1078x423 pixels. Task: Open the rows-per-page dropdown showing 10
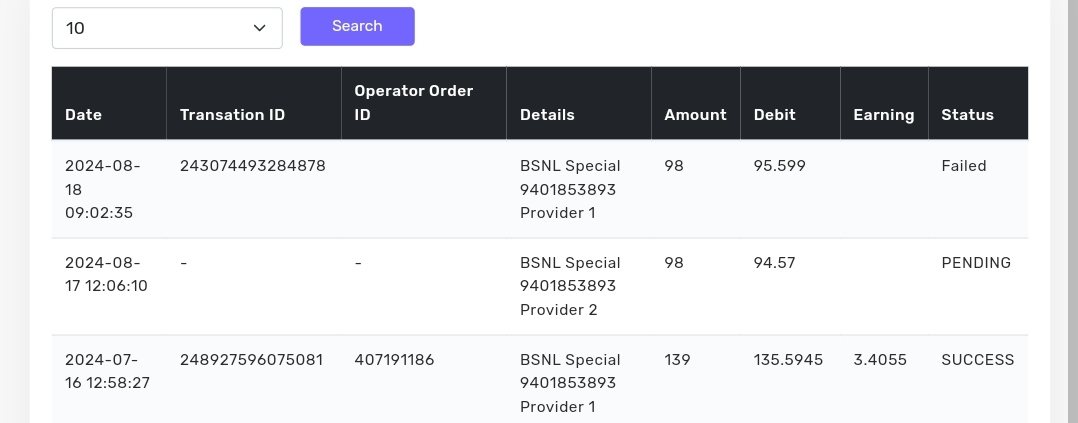(x=167, y=28)
